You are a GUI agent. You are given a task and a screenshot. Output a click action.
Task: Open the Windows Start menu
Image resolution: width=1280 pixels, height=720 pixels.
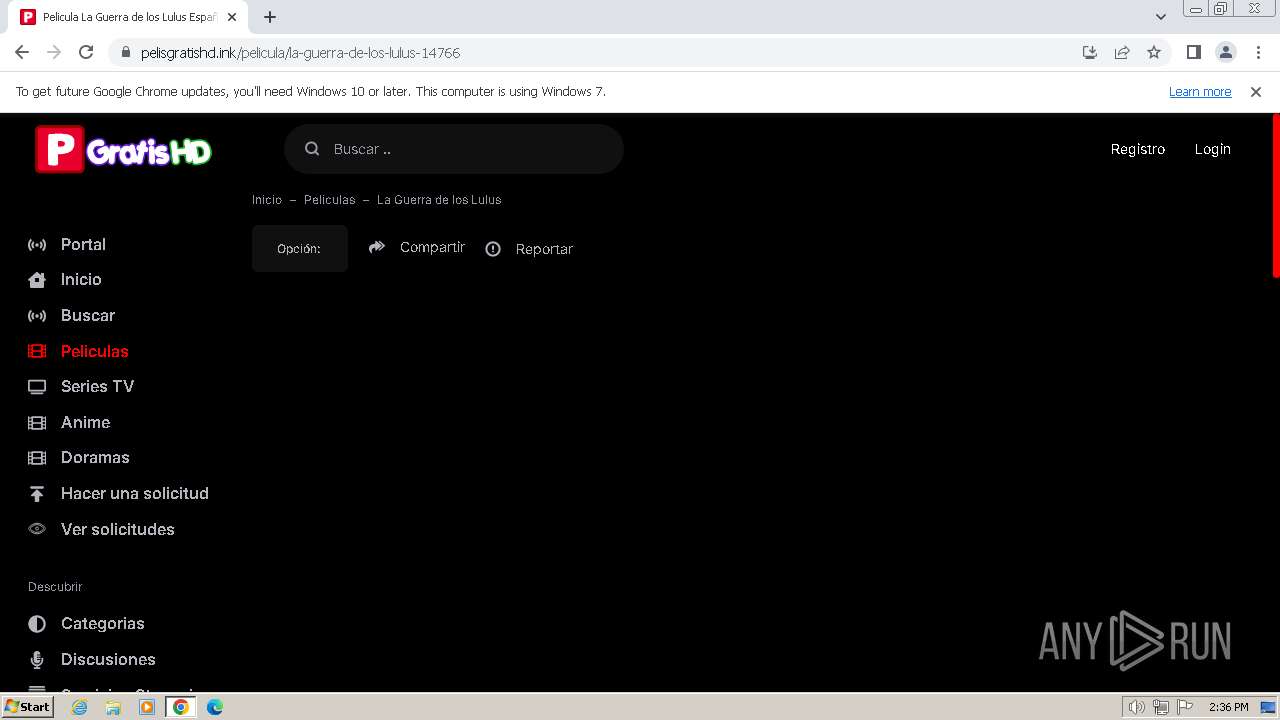(28, 707)
